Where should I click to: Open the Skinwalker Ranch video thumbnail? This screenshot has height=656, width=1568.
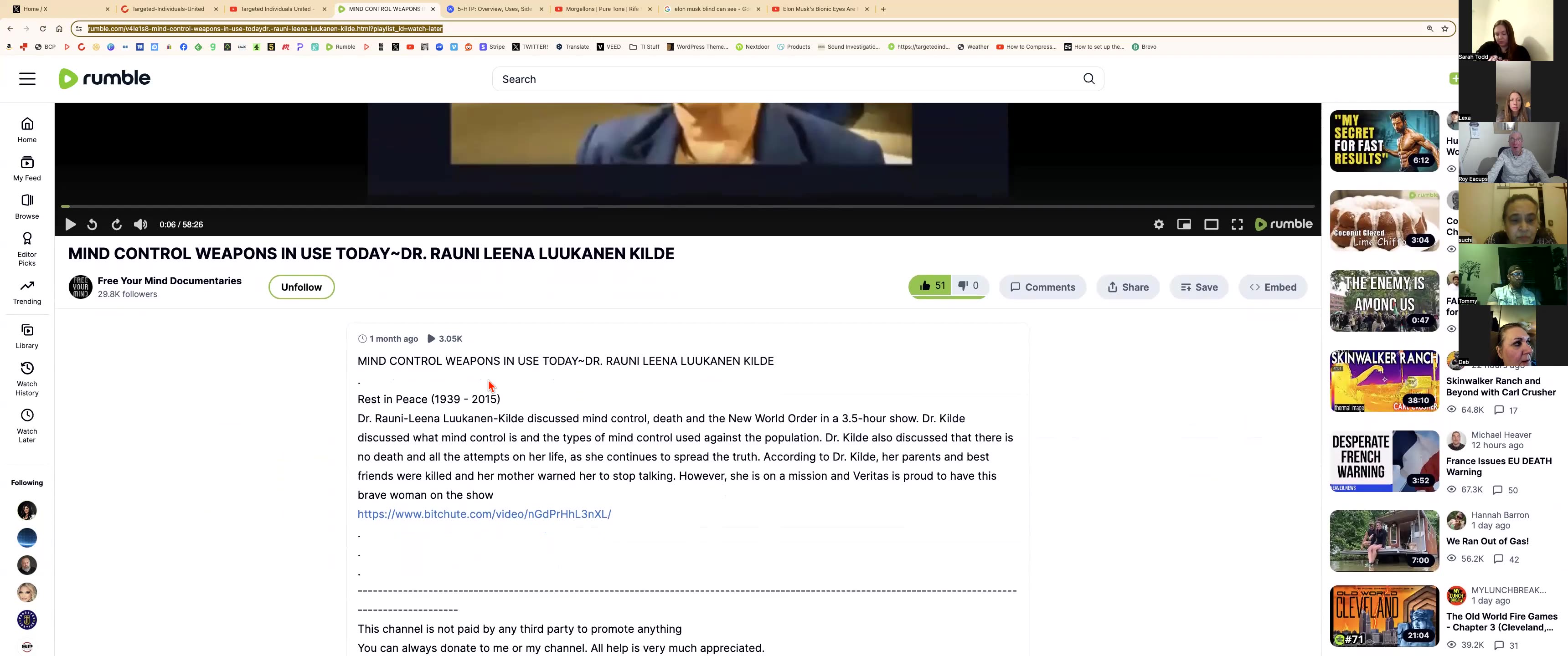point(1383,381)
